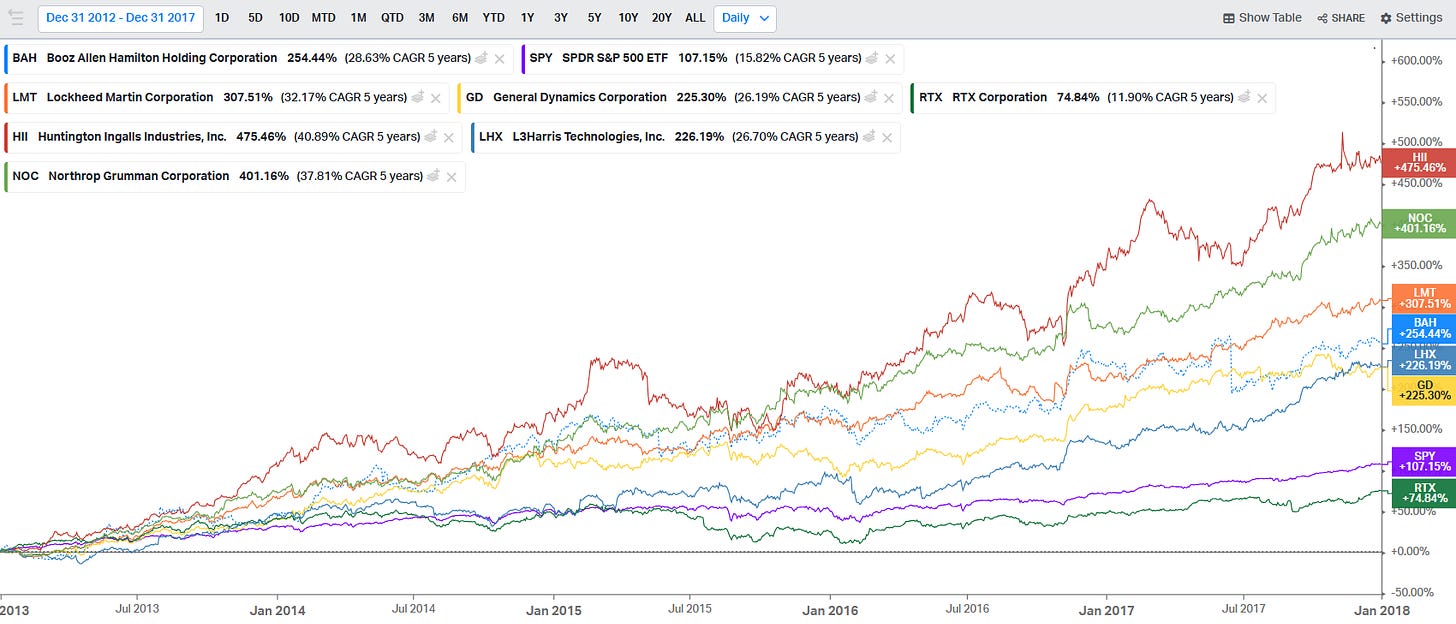1456x624 pixels.
Task: Select the 6M time range
Action: click(460, 18)
